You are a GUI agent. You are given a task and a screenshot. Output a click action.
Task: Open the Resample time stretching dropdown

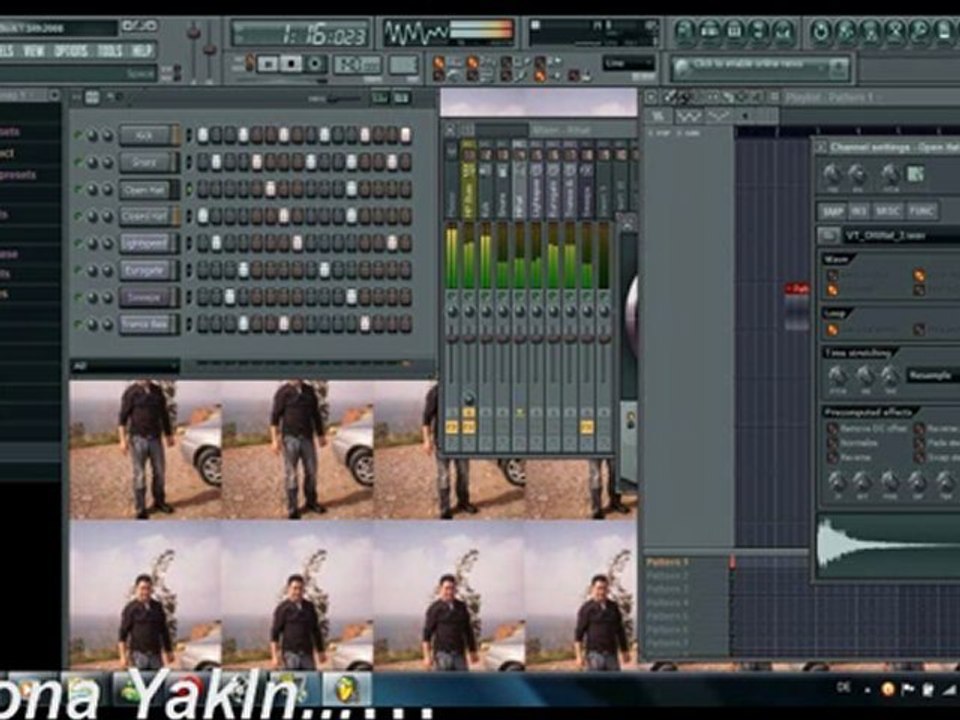click(x=932, y=375)
